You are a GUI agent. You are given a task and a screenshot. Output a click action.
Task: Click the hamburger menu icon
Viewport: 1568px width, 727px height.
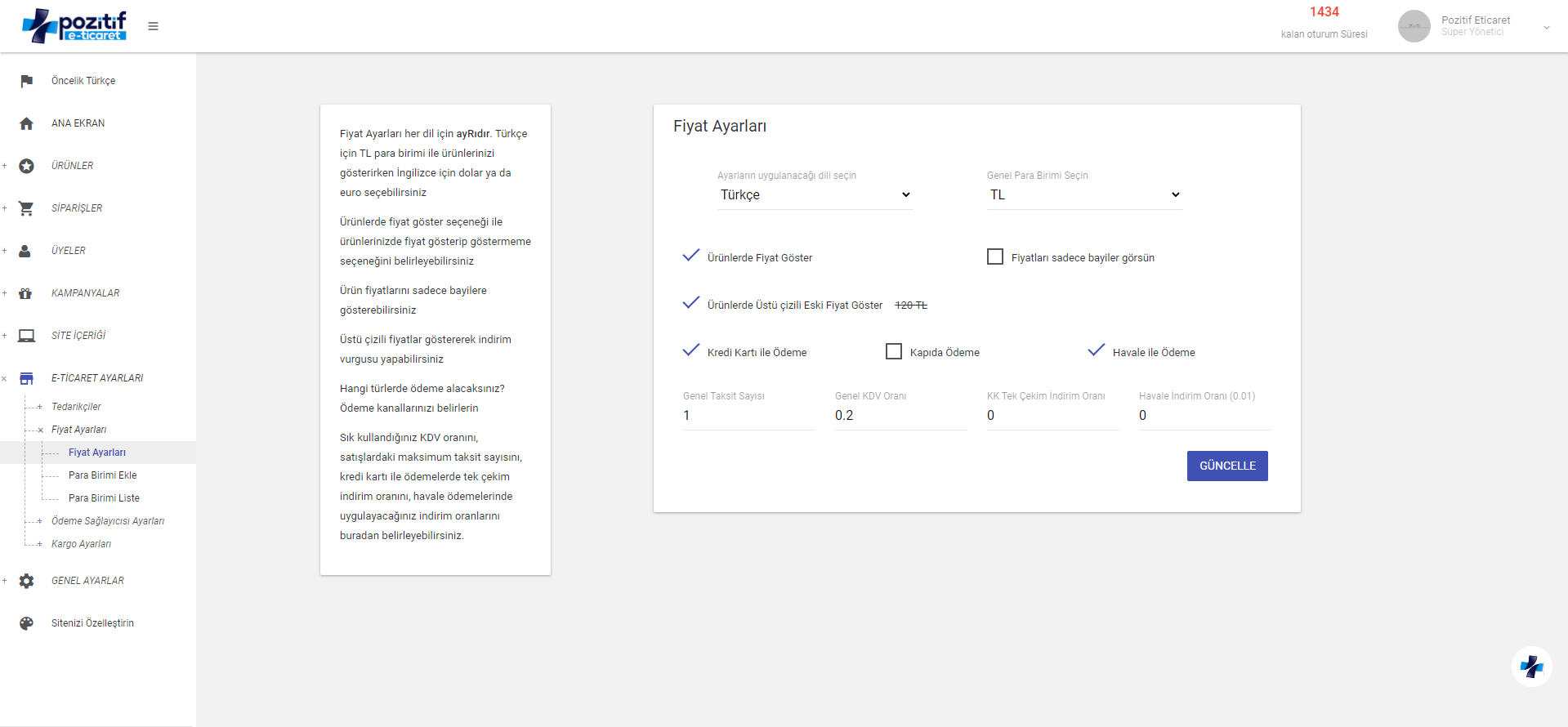(x=153, y=26)
